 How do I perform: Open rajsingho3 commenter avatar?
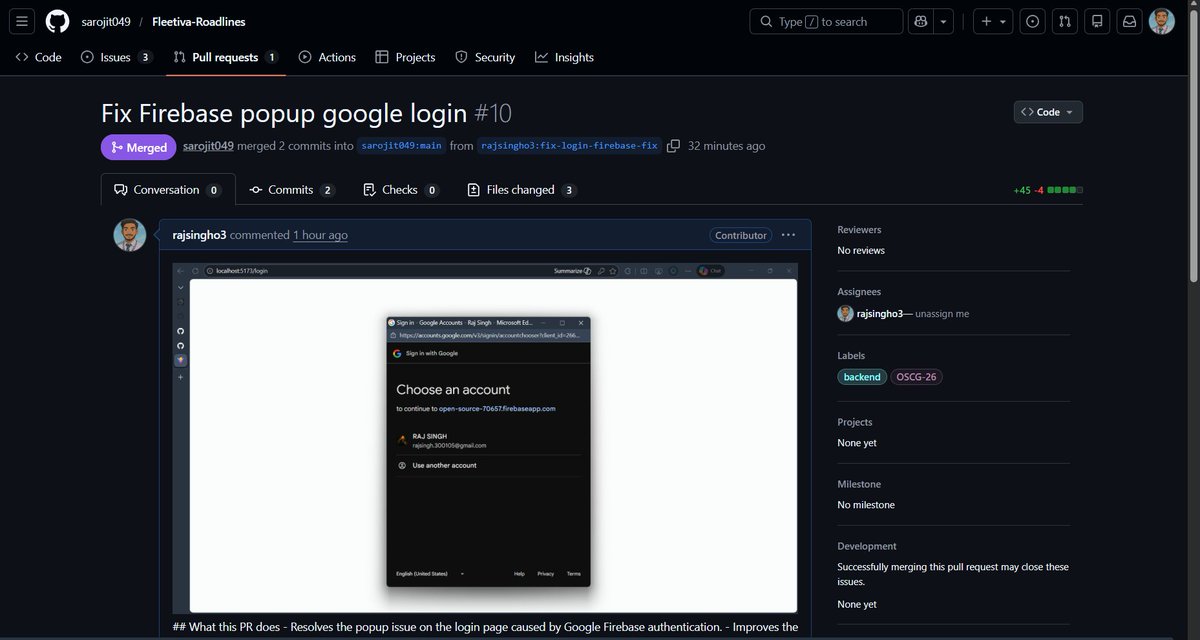(x=130, y=235)
